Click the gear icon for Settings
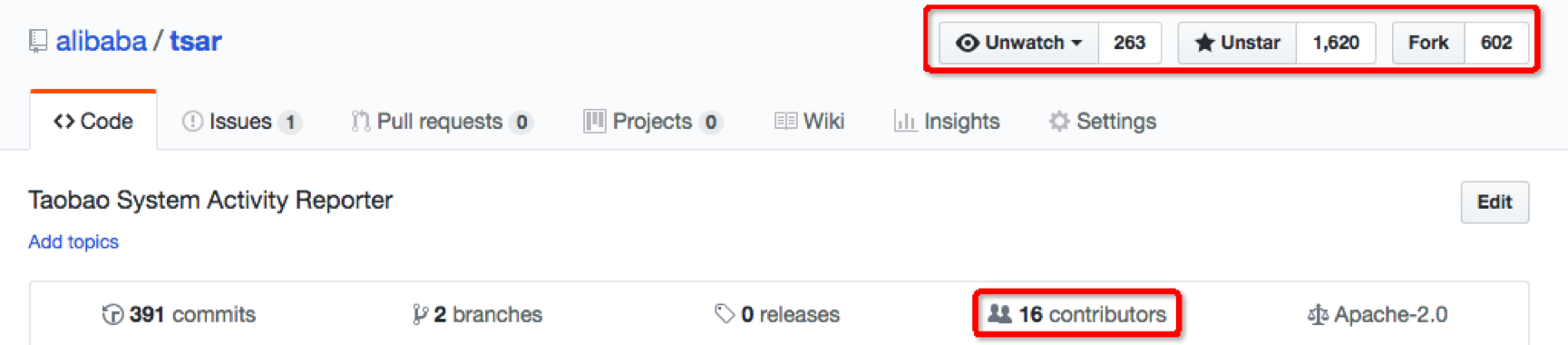This screenshot has height=345, width=1568. click(x=1059, y=122)
